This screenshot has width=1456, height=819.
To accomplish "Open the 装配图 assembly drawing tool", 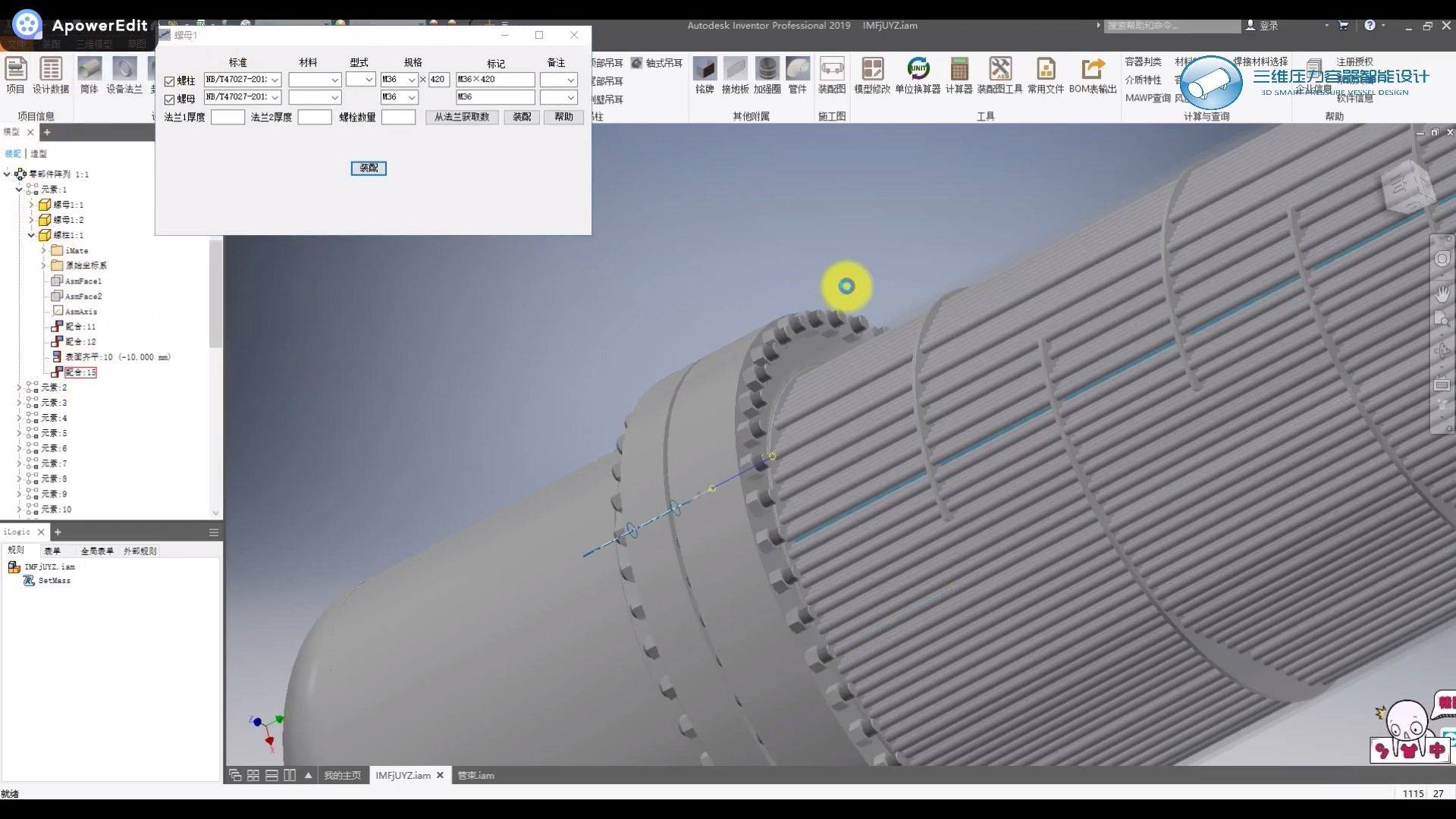I will (832, 76).
